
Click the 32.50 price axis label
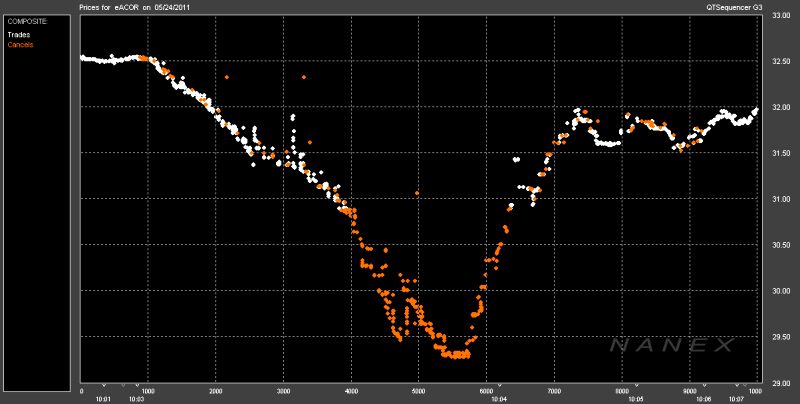click(780, 60)
